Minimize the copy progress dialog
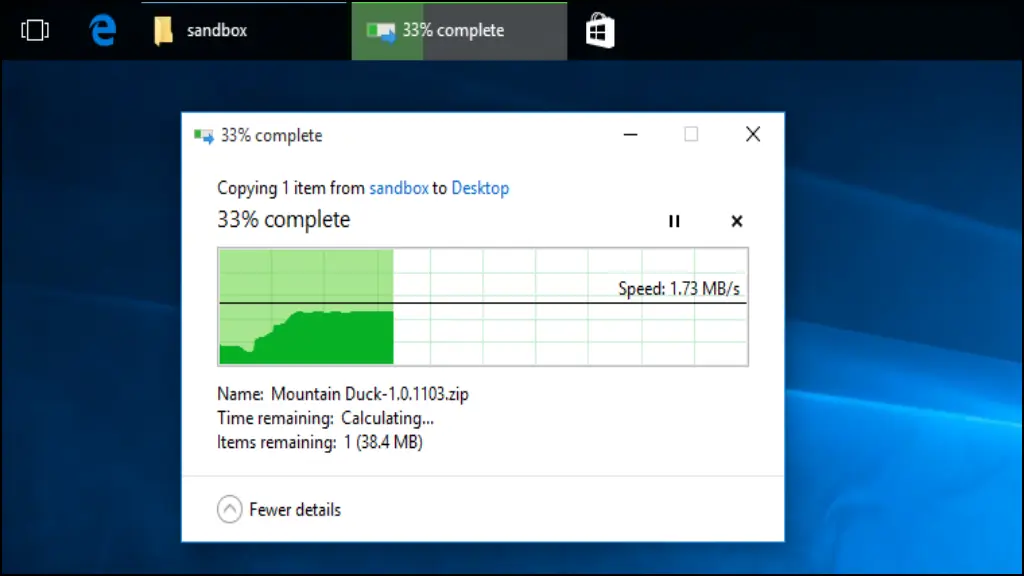The height and width of the screenshot is (576, 1024). [x=630, y=135]
